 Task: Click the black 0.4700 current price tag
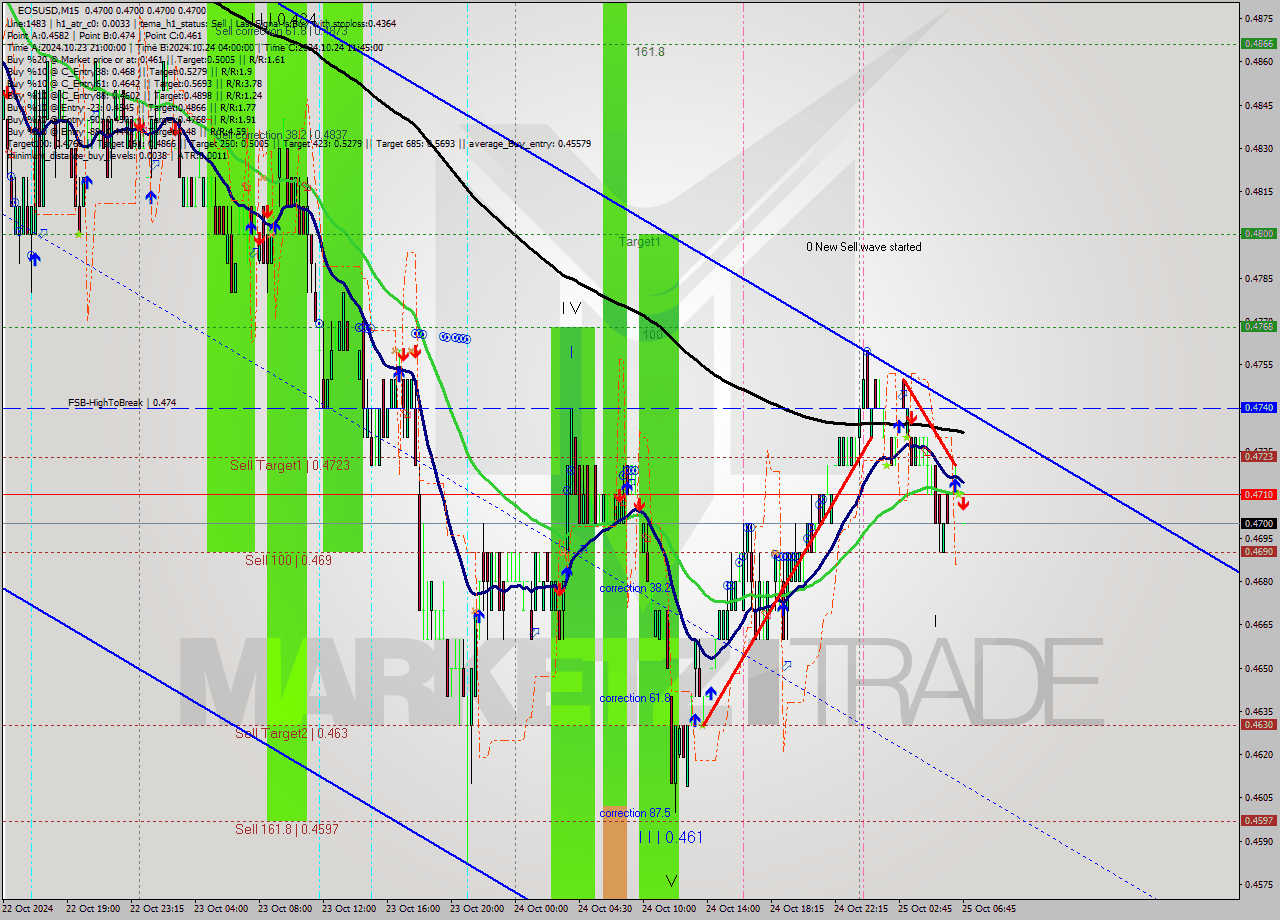[x=1258, y=523]
